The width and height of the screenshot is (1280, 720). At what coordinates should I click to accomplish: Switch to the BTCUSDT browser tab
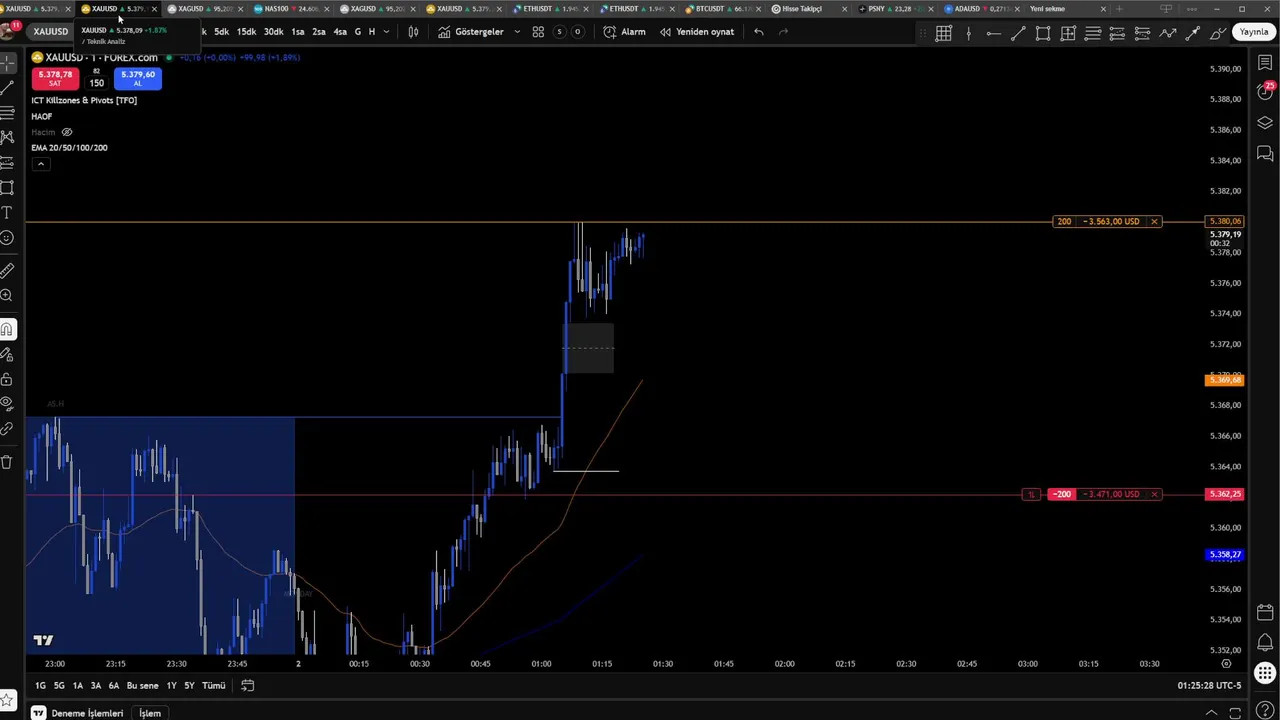click(x=722, y=9)
